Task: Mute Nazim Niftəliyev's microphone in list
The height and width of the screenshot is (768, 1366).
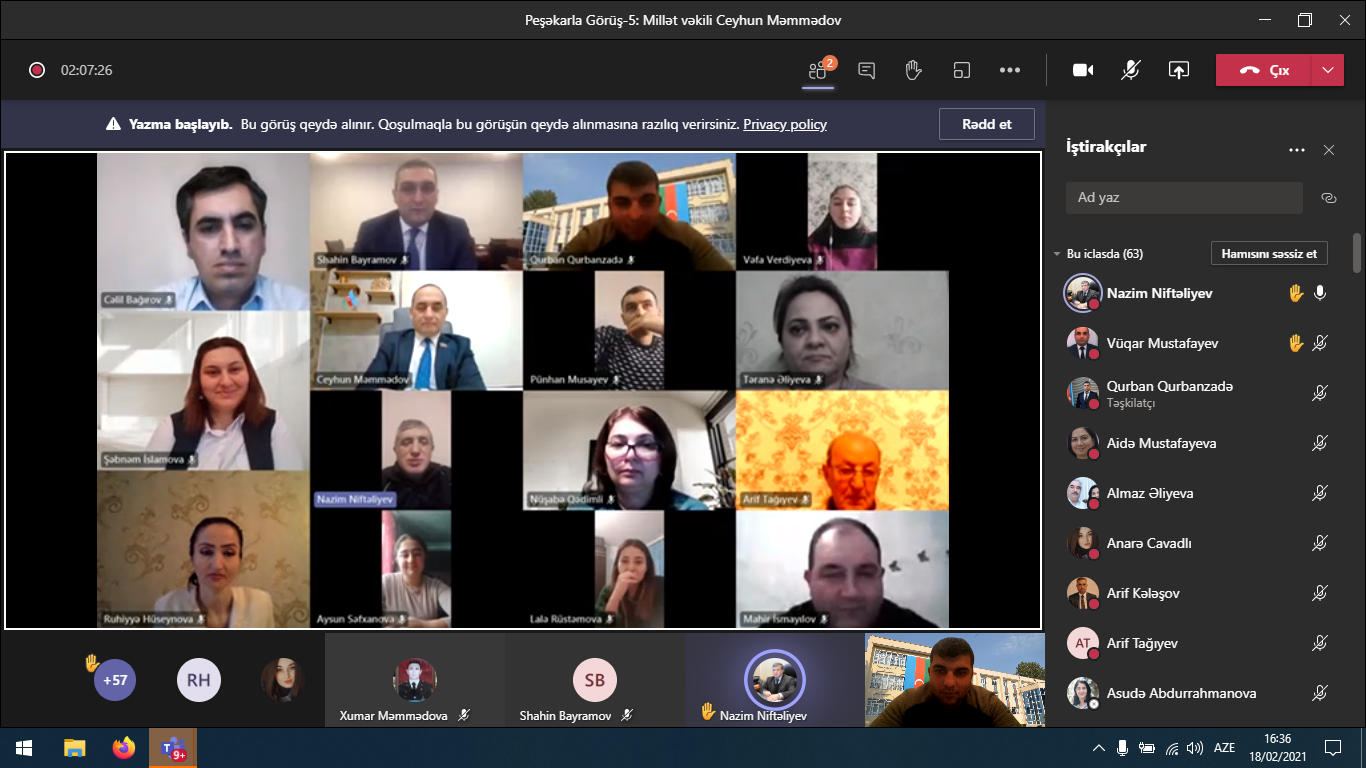Action: point(1320,293)
